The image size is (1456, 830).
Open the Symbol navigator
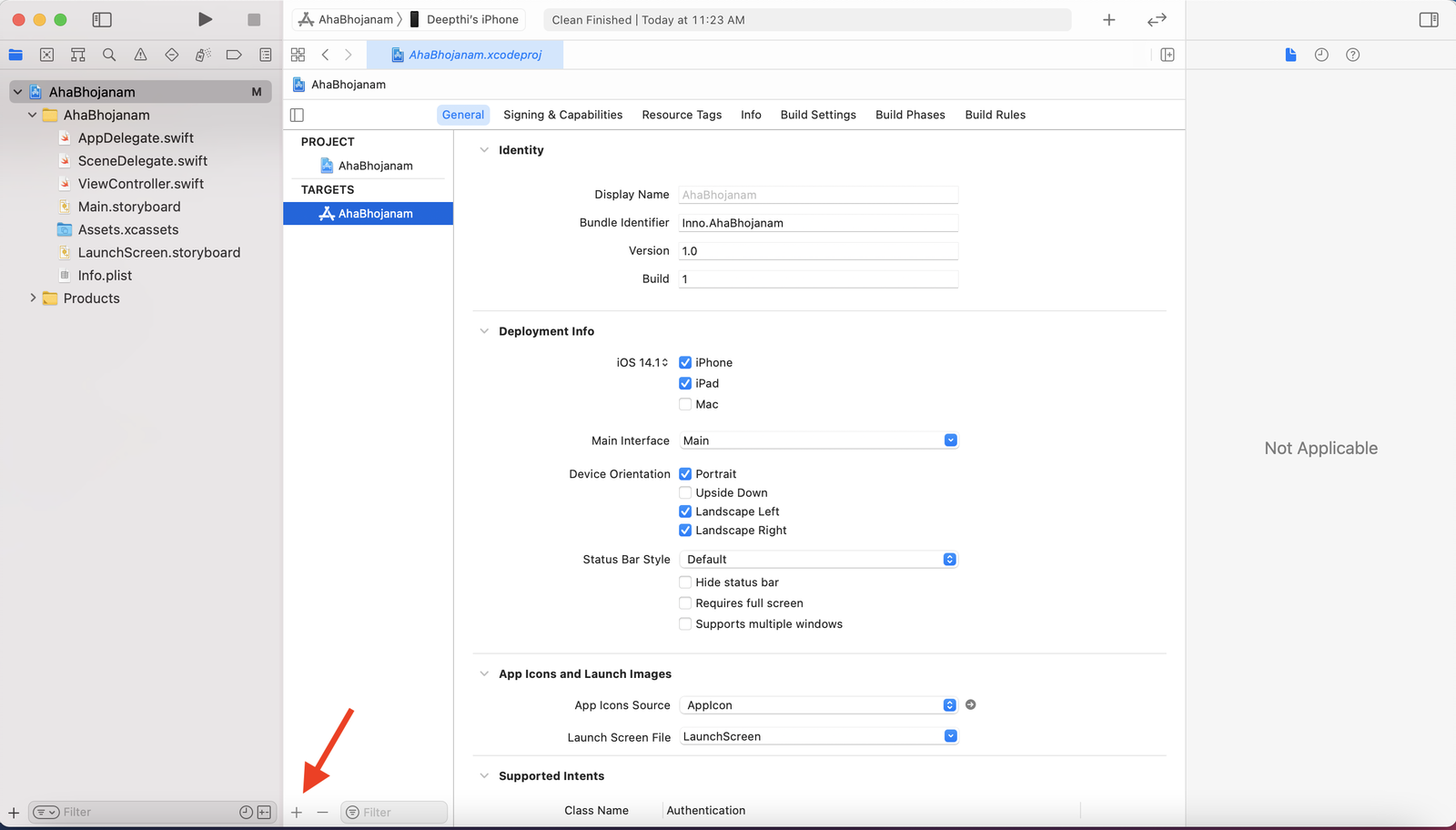coord(78,55)
